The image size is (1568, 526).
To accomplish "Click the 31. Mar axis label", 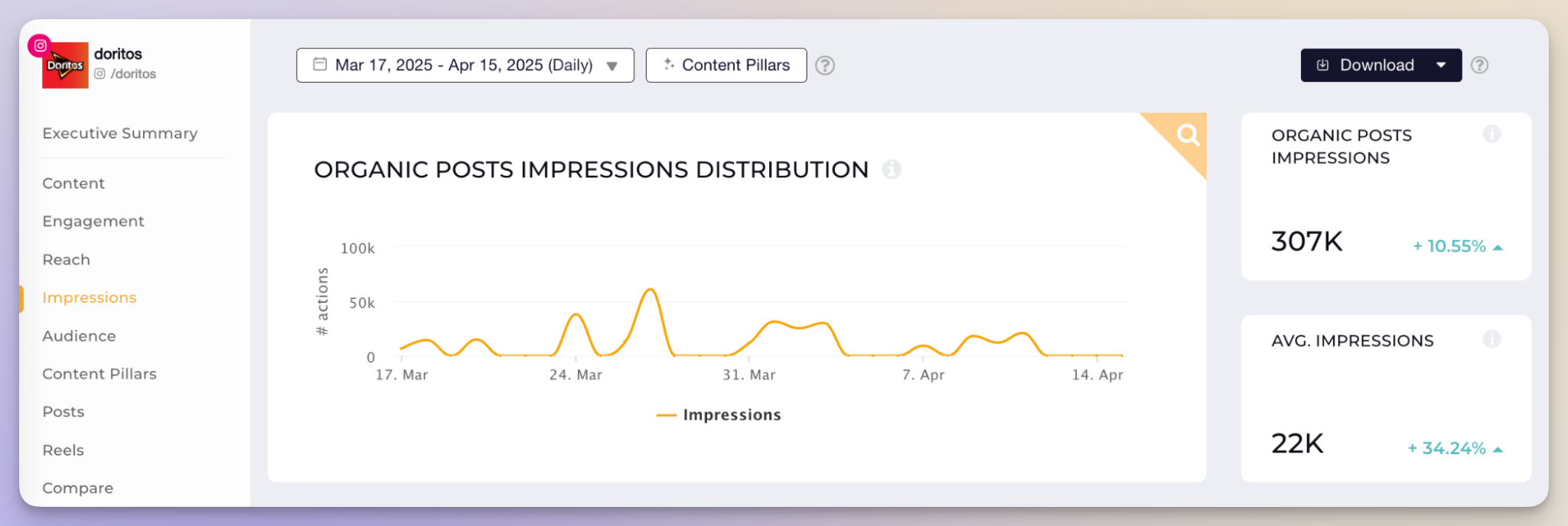I will coord(749,375).
